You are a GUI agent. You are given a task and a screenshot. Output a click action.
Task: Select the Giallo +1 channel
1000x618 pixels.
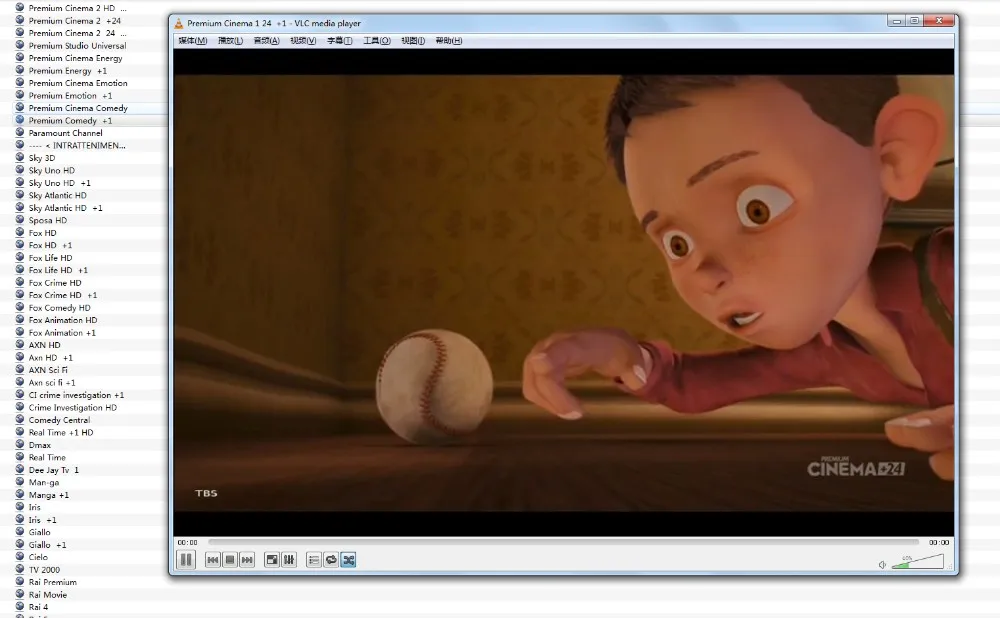click(47, 545)
